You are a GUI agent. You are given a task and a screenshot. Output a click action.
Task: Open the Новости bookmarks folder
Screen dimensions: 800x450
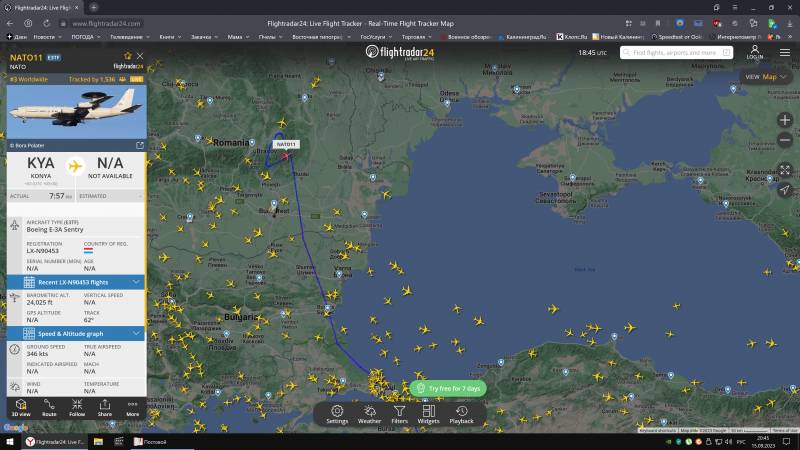(47, 37)
